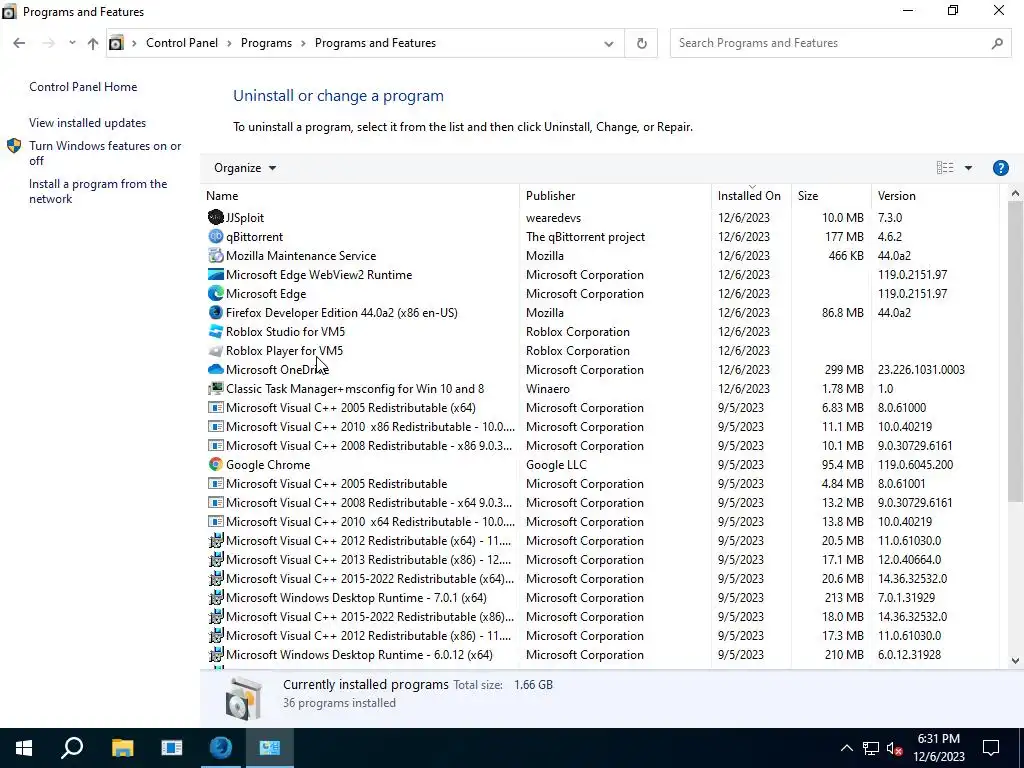Open Install a program from the network
Image resolution: width=1024 pixels, height=768 pixels.
click(98, 191)
